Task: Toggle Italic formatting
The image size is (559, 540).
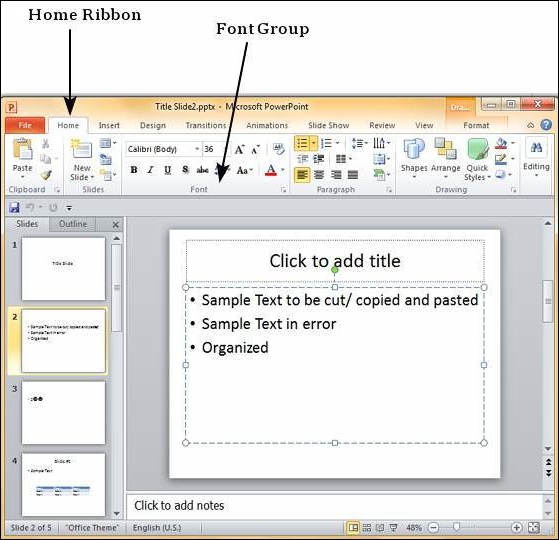Action: click(151, 170)
